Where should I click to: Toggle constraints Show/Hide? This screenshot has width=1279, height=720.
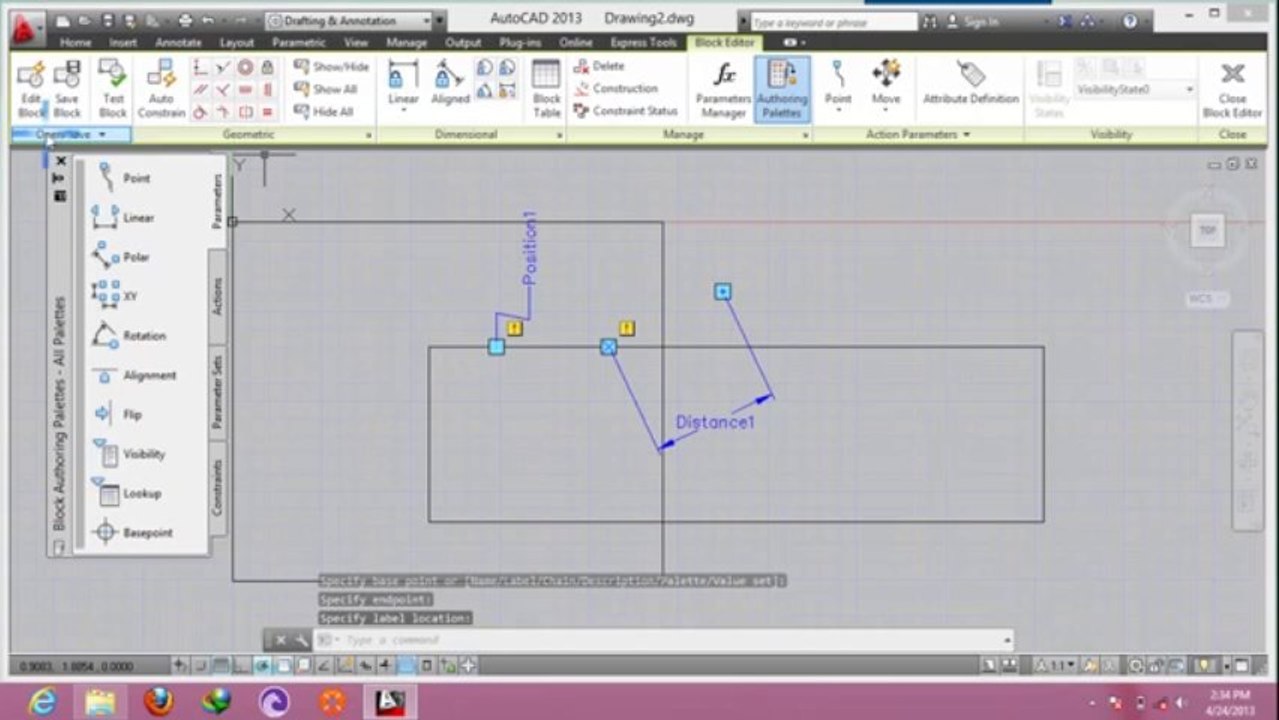[x=331, y=66]
